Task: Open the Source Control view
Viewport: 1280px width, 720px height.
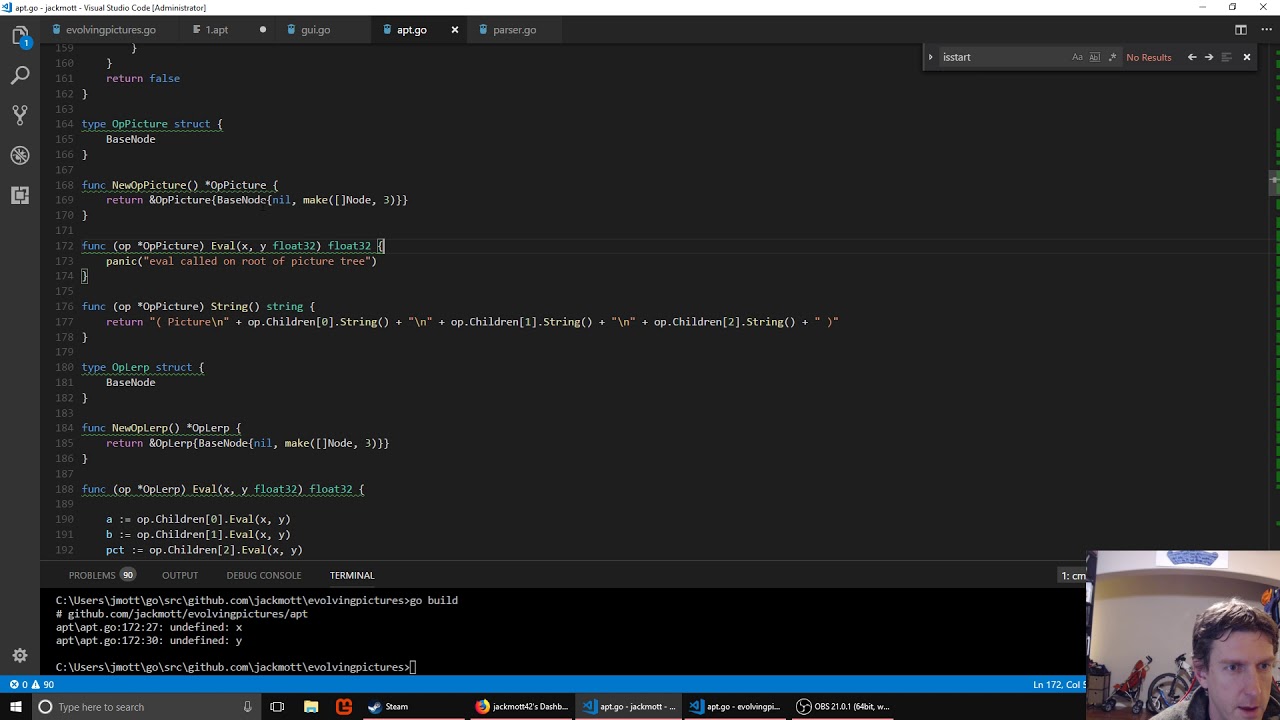Action: (20, 115)
